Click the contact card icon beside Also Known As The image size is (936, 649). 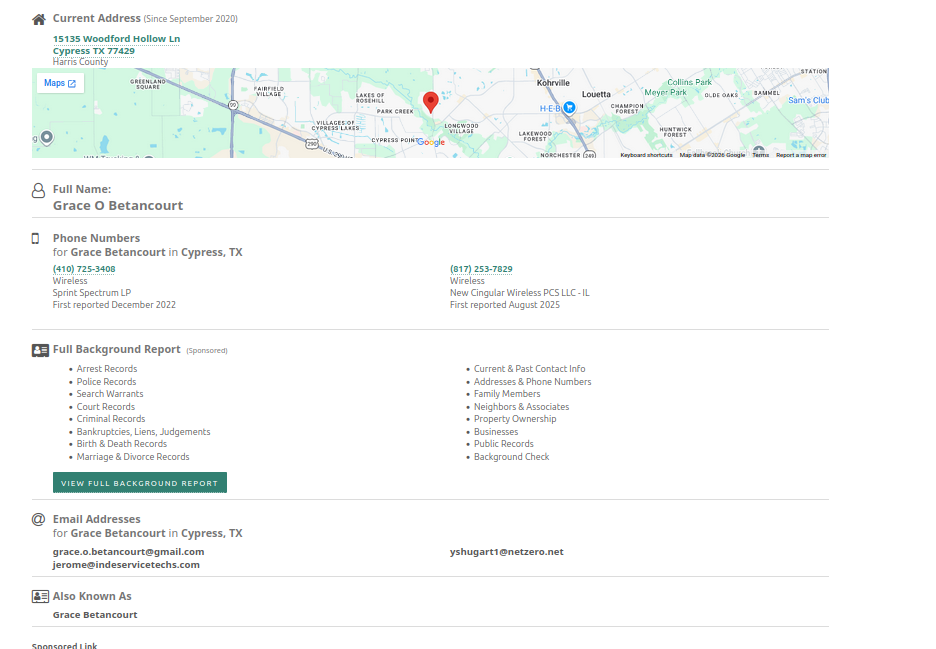pyautogui.click(x=40, y=596)
